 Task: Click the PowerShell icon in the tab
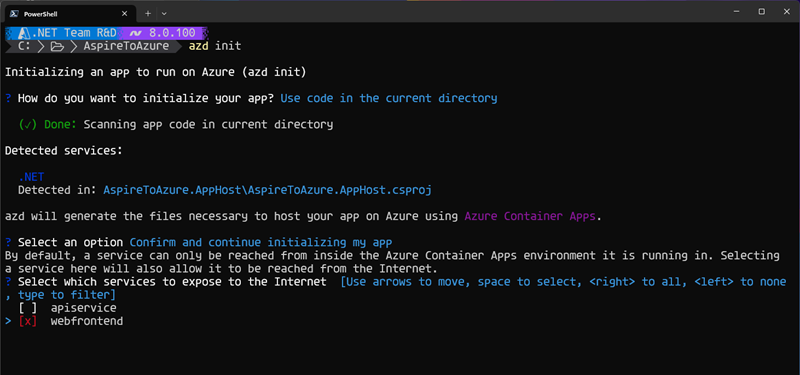coord(15,13)
